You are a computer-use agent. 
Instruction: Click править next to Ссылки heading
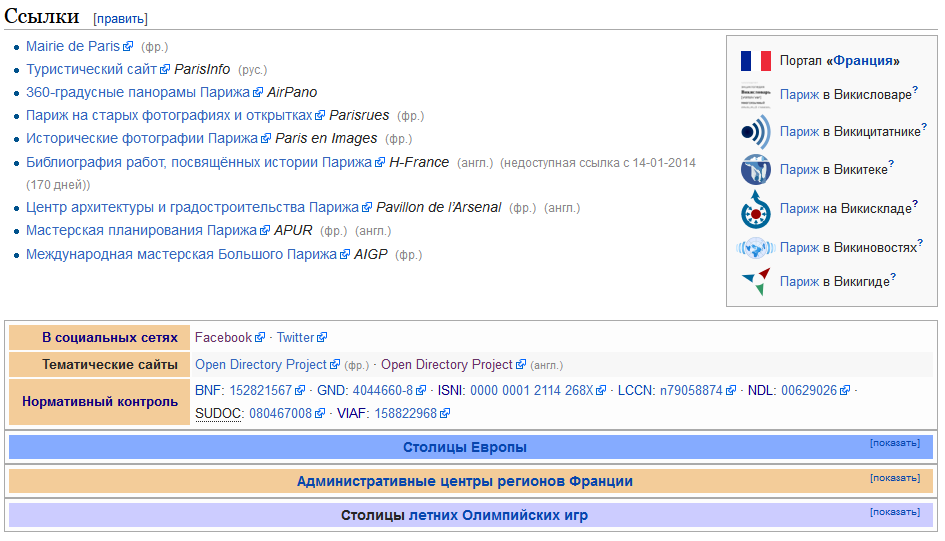(120, 19)
